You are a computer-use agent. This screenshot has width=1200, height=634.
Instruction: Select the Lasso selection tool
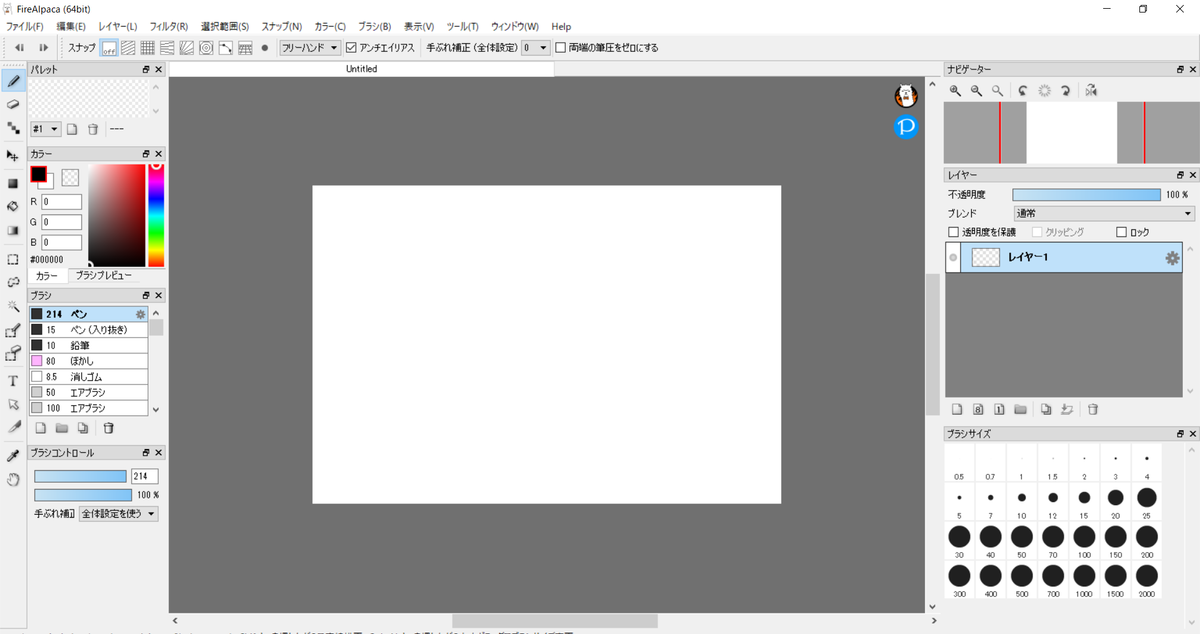[13, 283]
